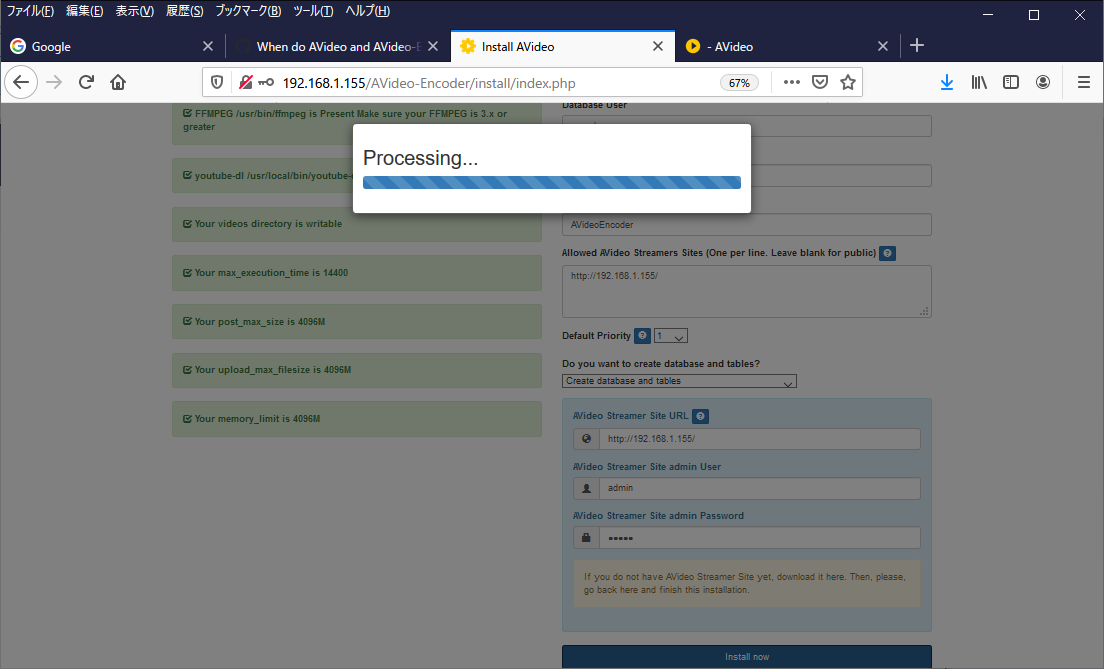Click the tracking protection shield icon

217,82
